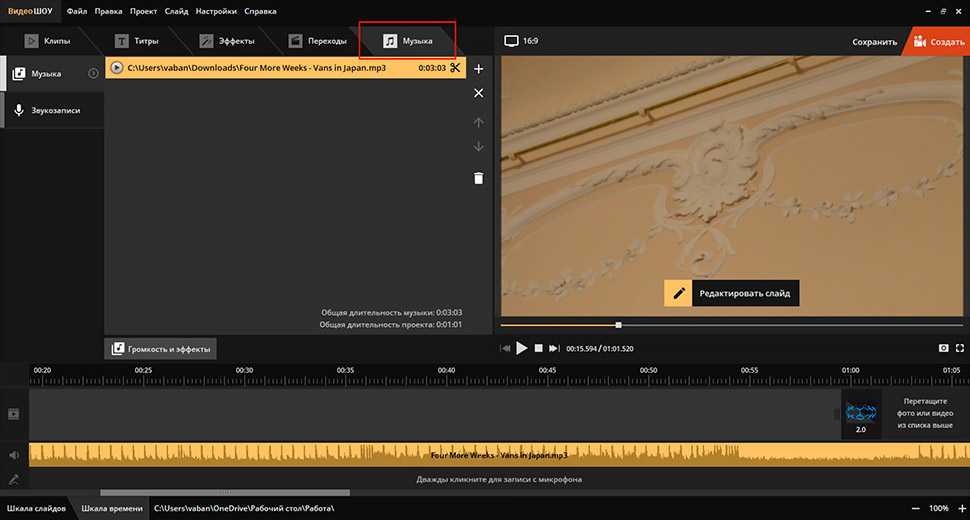Expand the Музыка sidebar info arrow
This screenshot has width=970, height=520.
(x=93, y=73)
